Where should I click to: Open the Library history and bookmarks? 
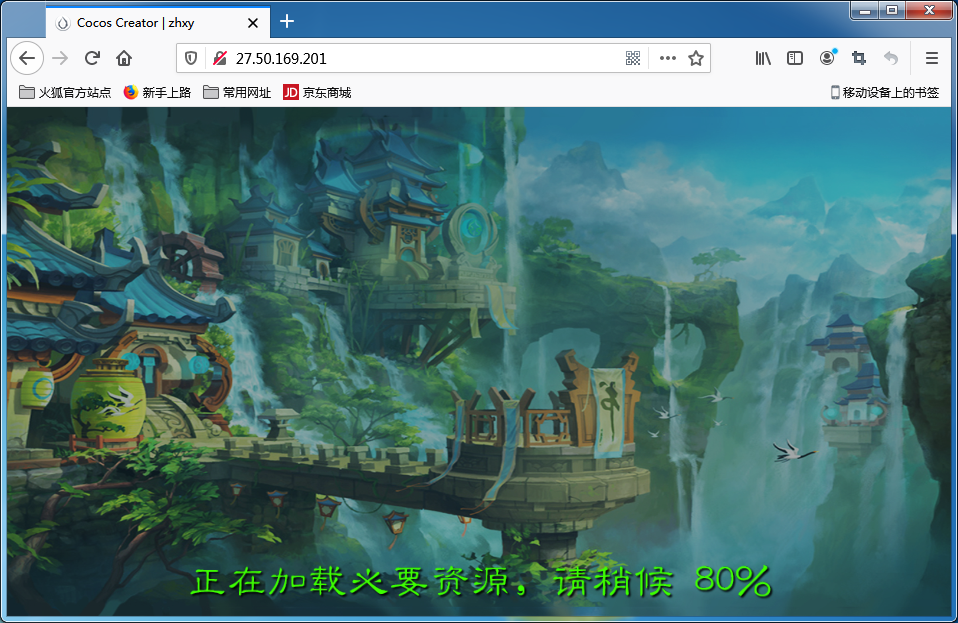click(763, 58)
